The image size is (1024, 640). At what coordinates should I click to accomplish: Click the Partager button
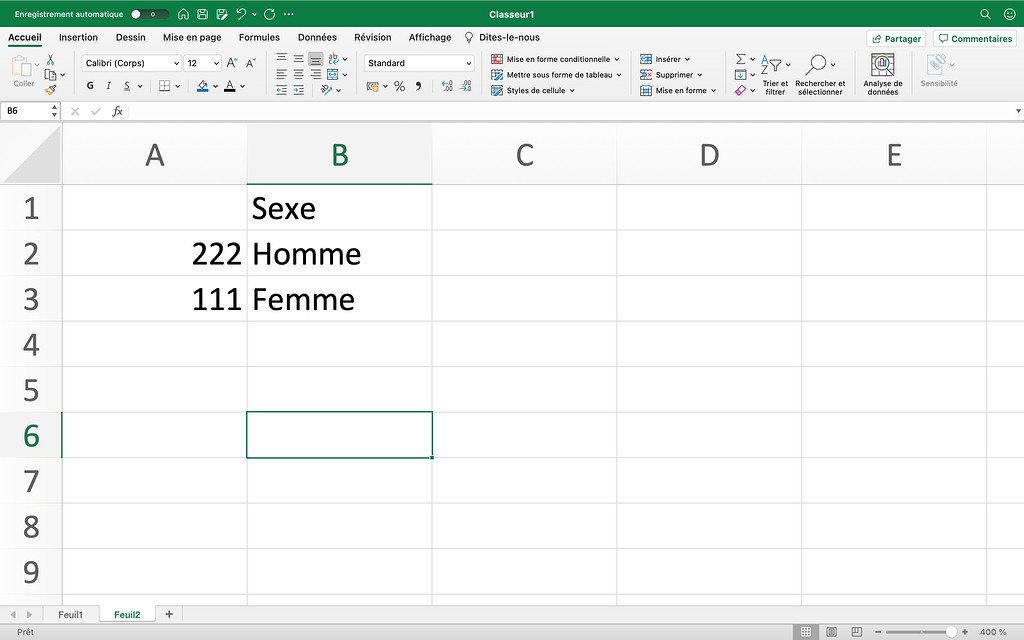click(x=895, y=38)
